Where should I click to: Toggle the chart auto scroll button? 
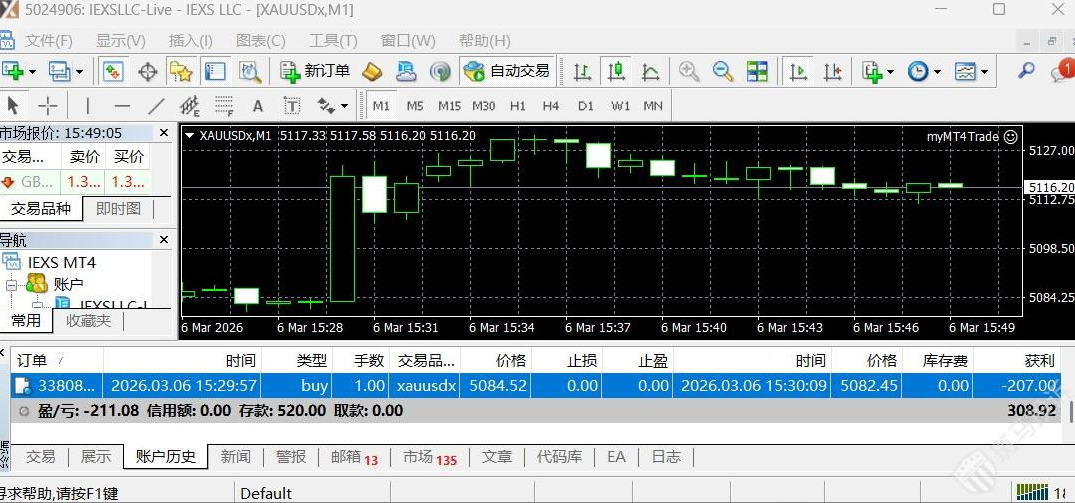798,71
